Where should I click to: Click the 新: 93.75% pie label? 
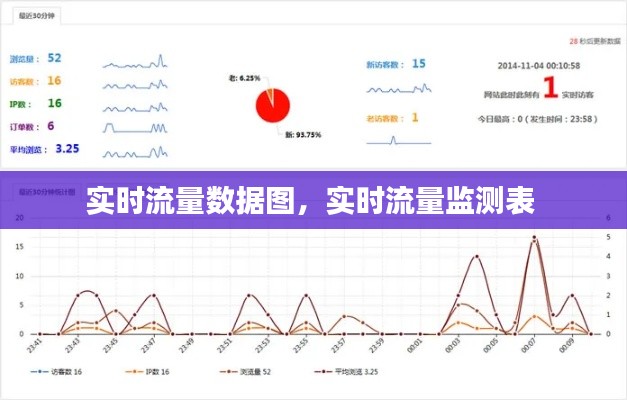tap(302, 134)
